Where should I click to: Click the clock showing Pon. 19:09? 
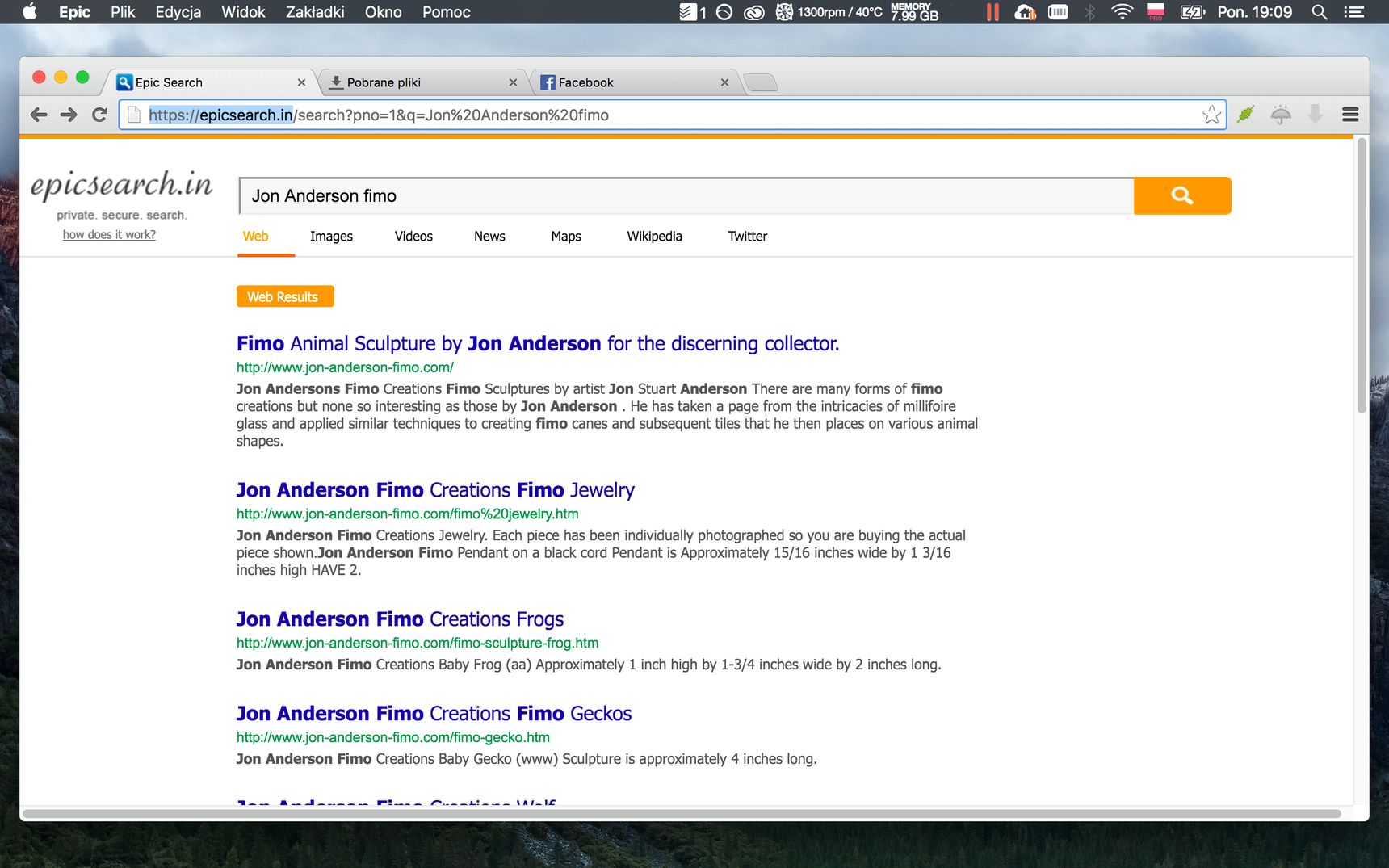[1254, 11]
